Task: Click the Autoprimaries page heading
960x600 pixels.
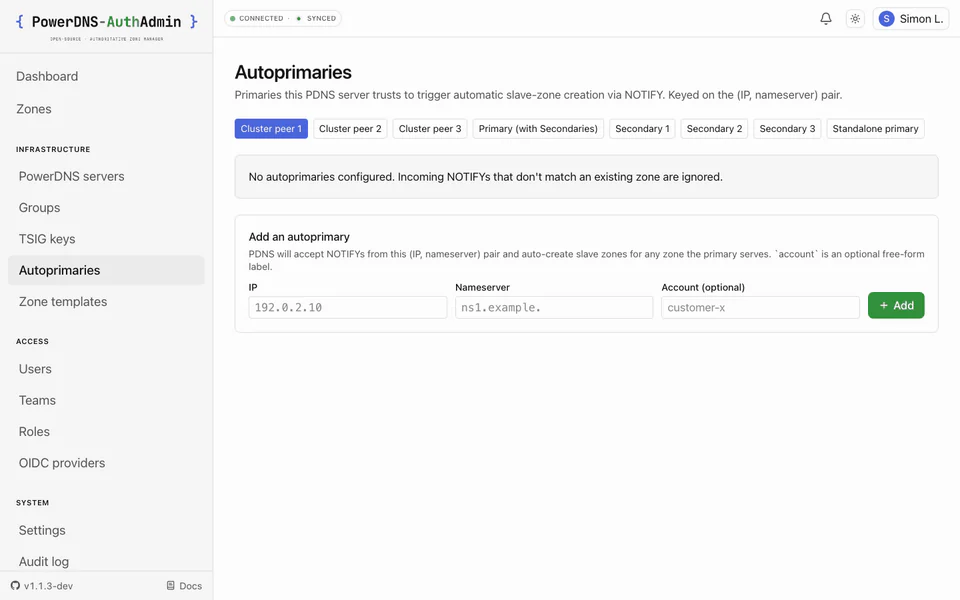Action: point(293,72)
